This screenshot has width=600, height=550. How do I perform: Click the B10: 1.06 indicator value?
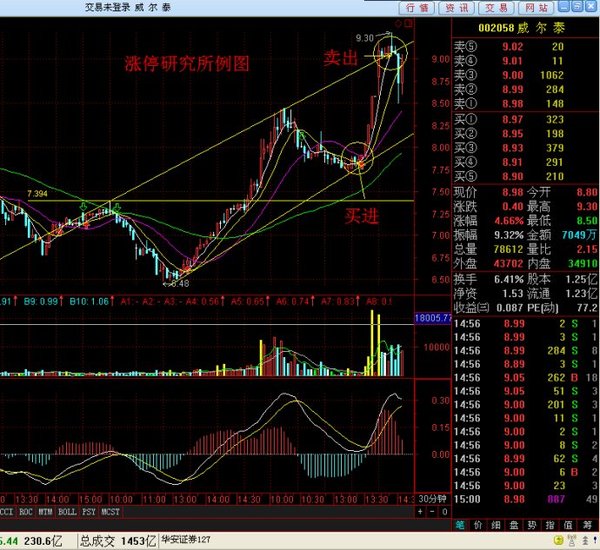pos(89,302)
